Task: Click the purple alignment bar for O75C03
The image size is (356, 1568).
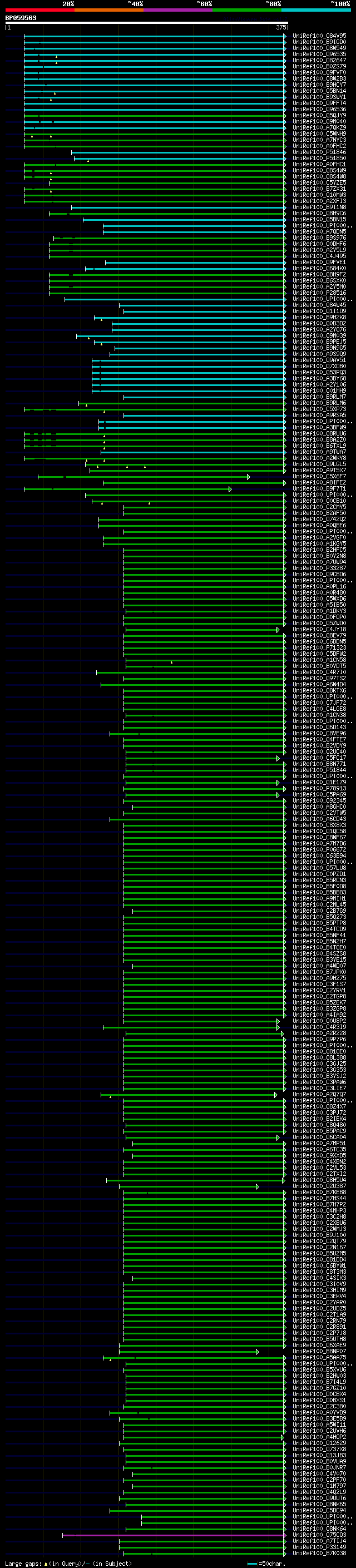Action: coord(174,1536)
